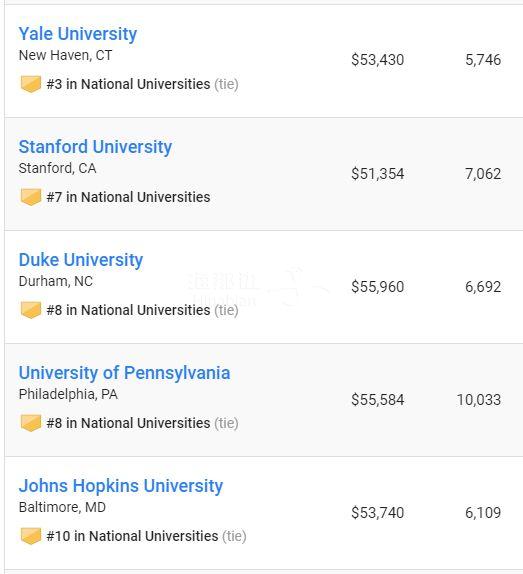Open the Johns Hopkins University link
This screenshot has width=523, height=574.
(121, 486)
